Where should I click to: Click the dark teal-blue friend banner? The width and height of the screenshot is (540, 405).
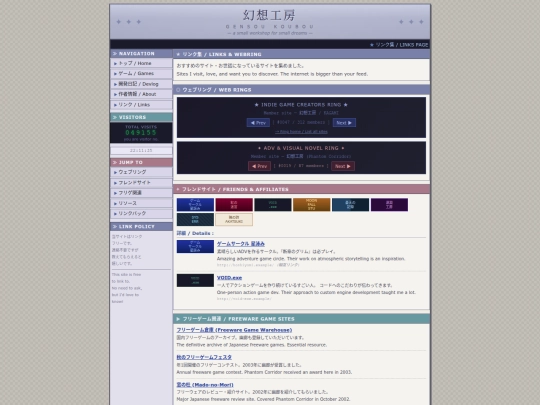click(x=350, y=205)
